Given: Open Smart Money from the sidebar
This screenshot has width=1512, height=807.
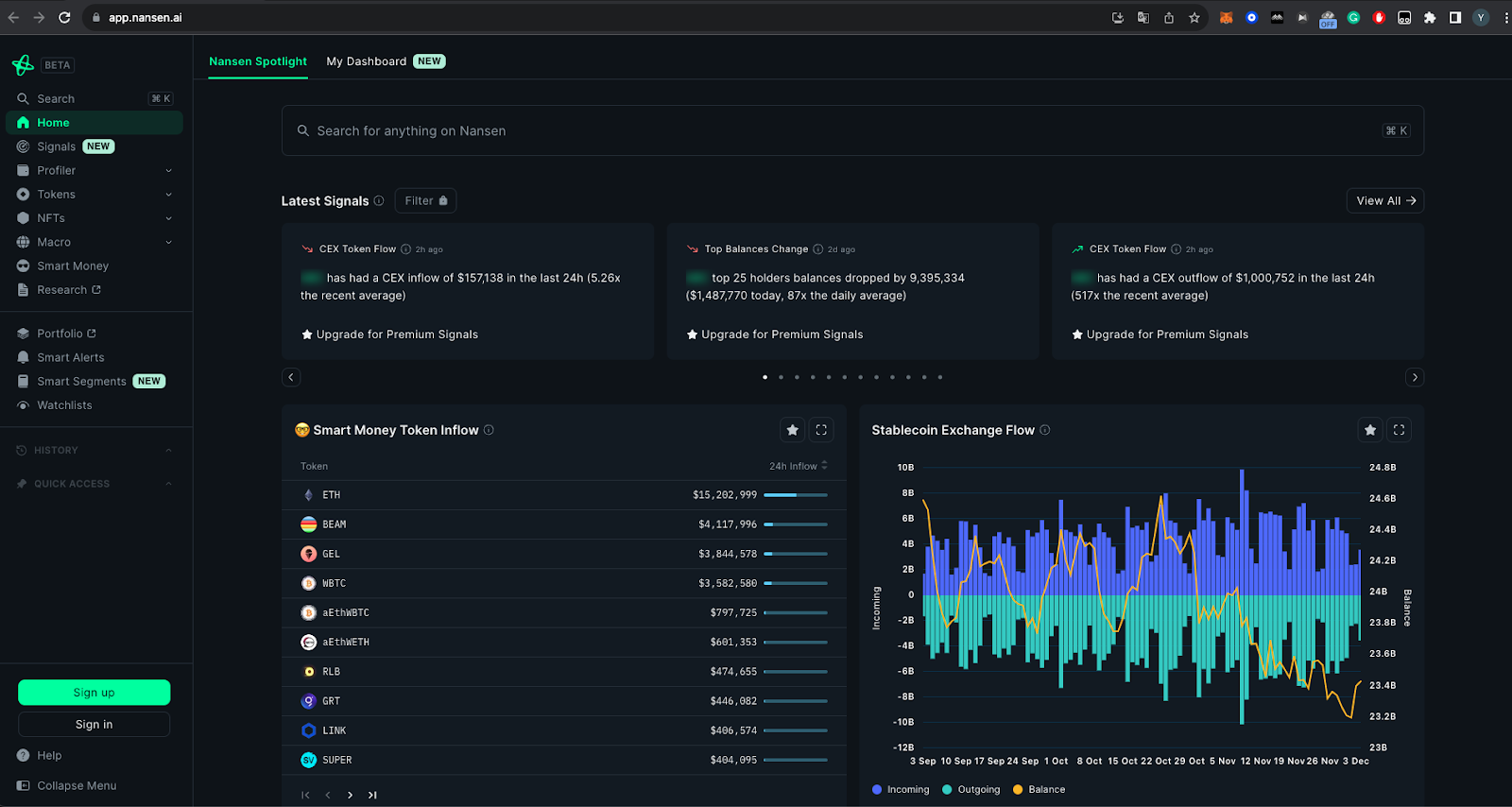Looking at the screenshot, I should 73,266.
